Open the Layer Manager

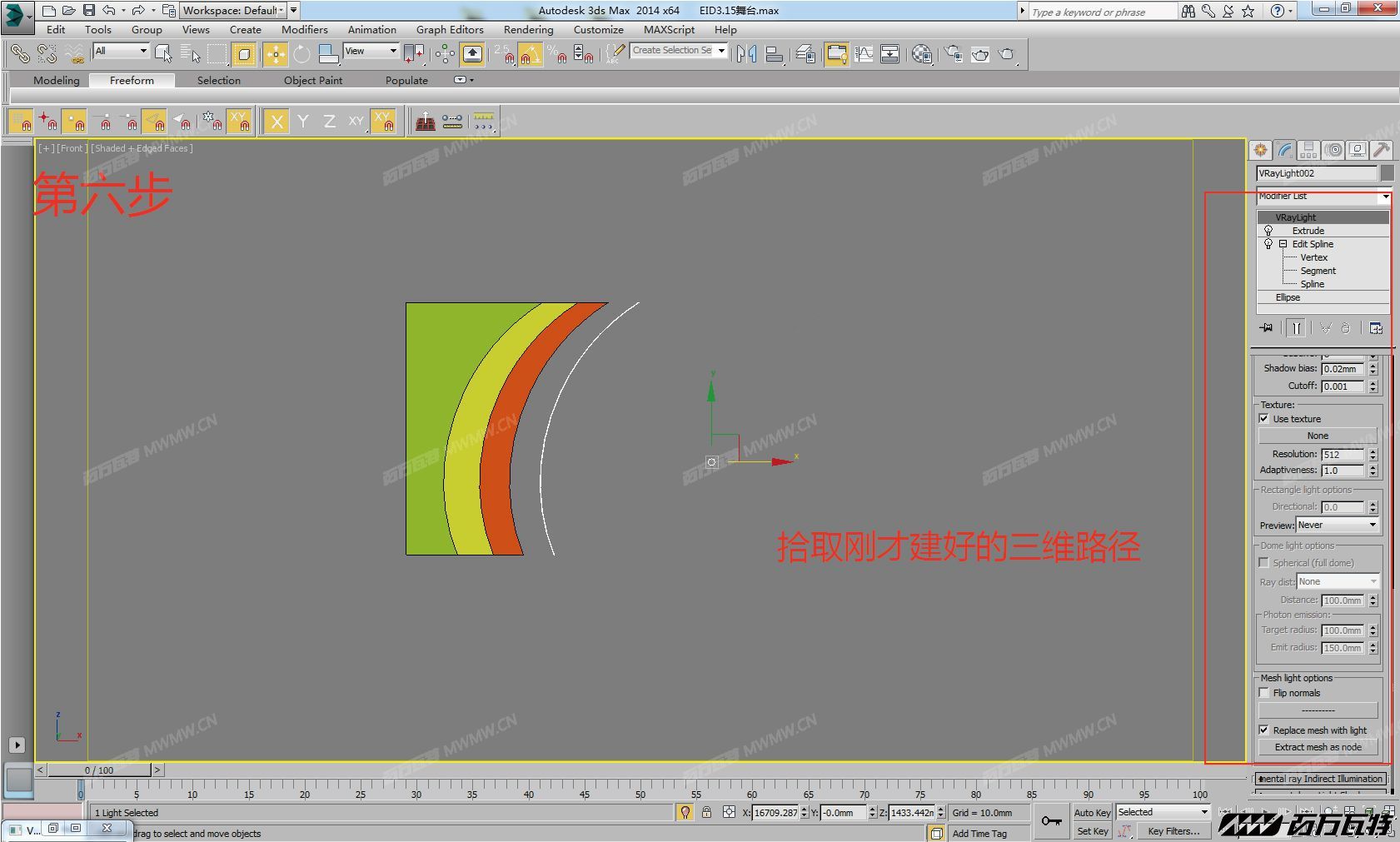[805, 54]
